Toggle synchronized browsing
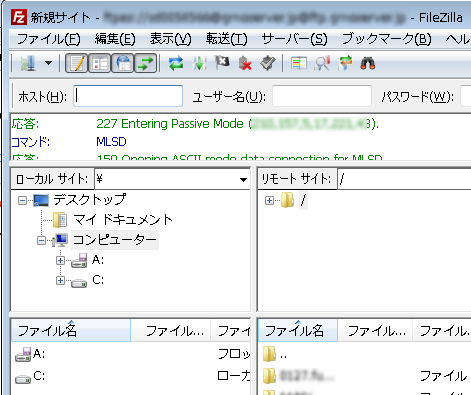 pos(345,63)
